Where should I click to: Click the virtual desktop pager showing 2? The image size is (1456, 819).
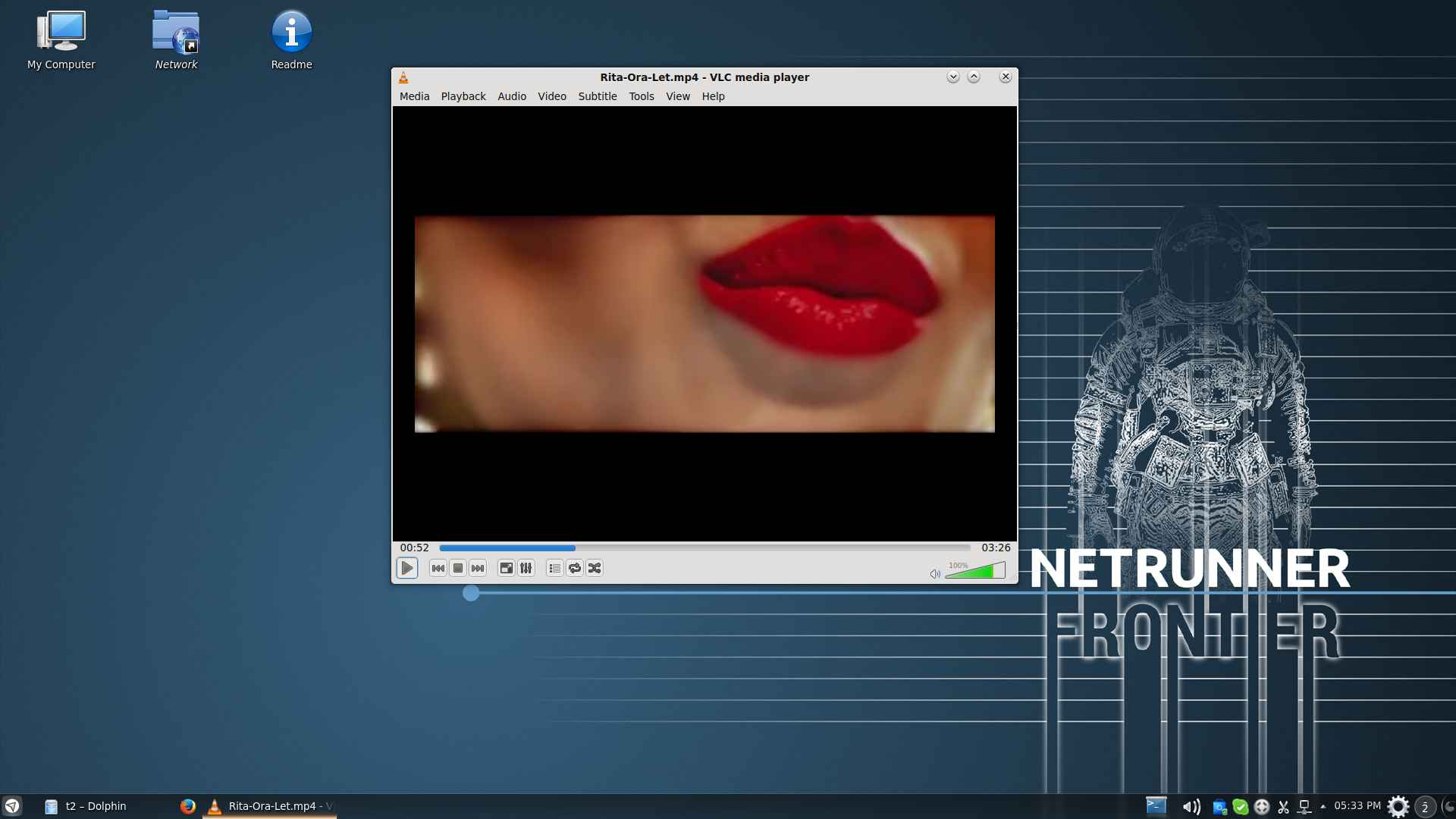click(1425, 807)
